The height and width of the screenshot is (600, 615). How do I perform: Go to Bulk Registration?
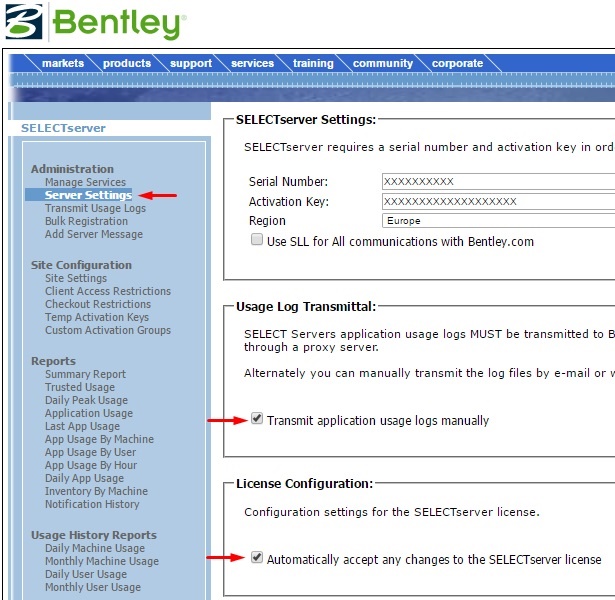pos(86,221)
